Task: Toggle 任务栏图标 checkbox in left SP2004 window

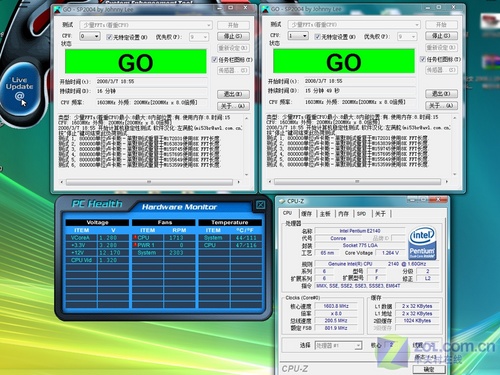Action: tap(214, 60)
